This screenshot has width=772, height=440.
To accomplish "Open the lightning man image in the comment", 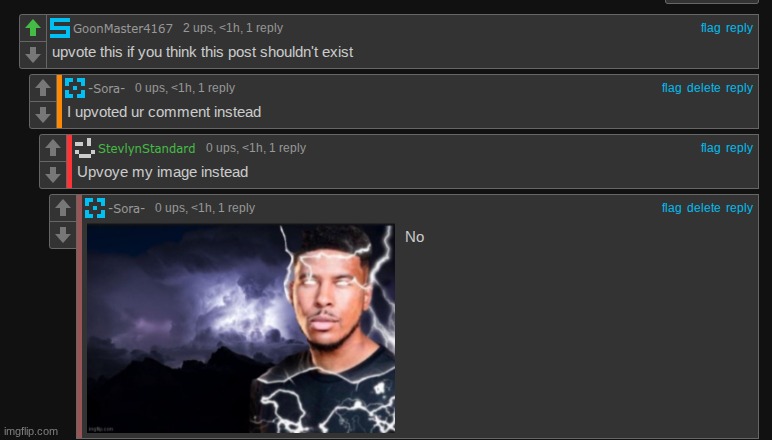I will click(241, 329).
